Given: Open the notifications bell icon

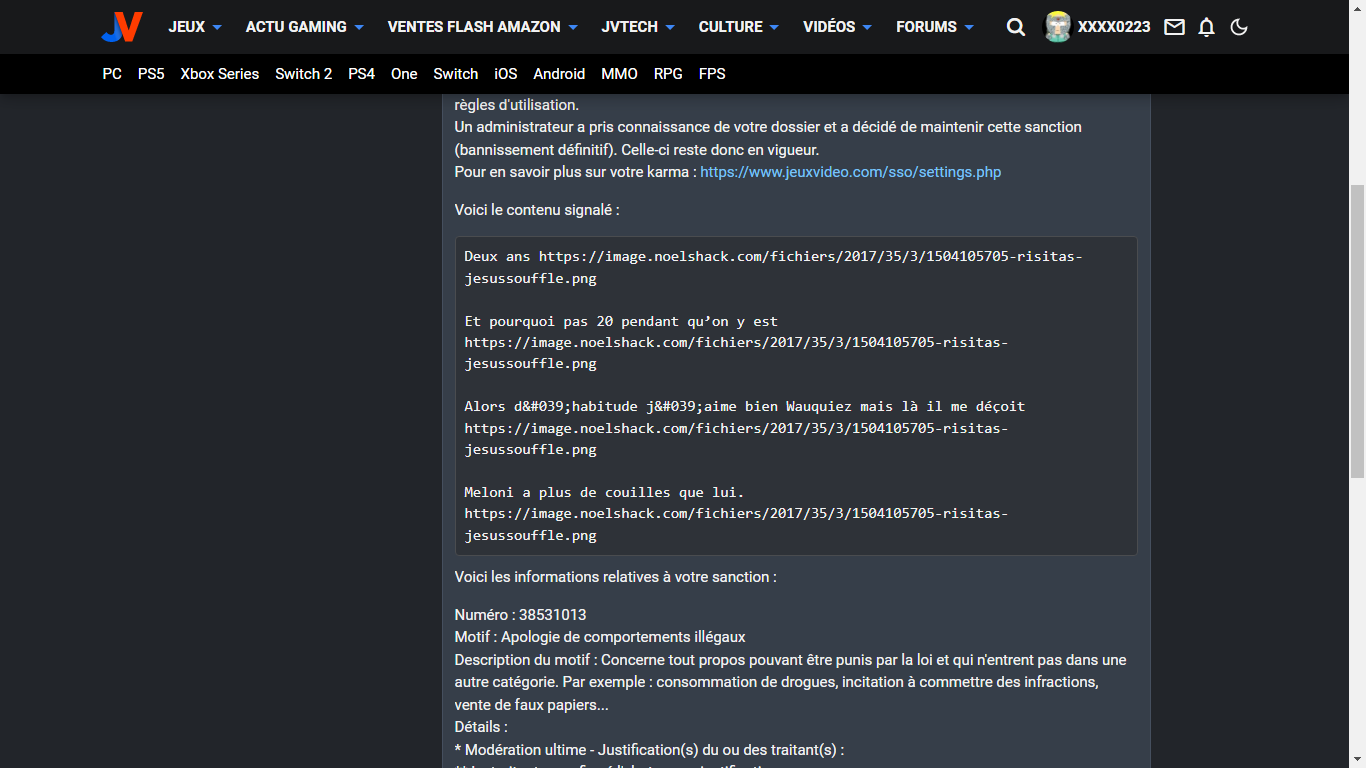Looking at the screenshot, I should [1207, 27].
